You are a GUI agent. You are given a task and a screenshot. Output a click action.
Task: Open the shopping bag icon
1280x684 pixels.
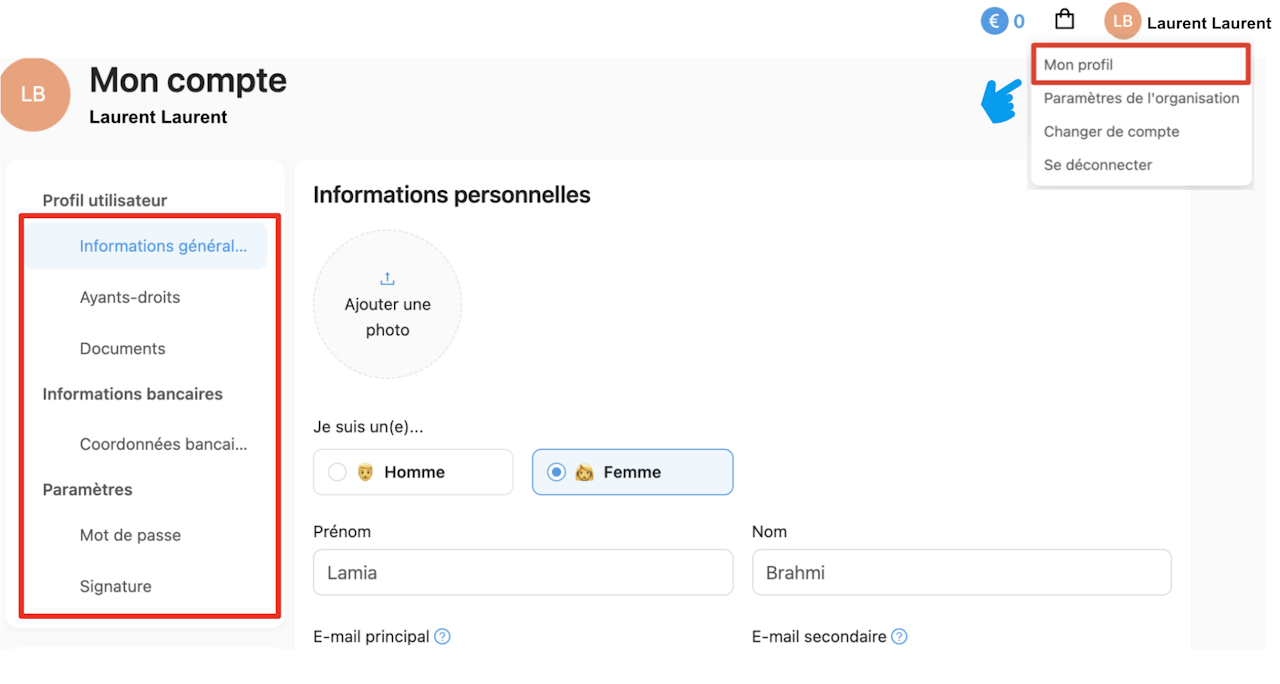1065,20
